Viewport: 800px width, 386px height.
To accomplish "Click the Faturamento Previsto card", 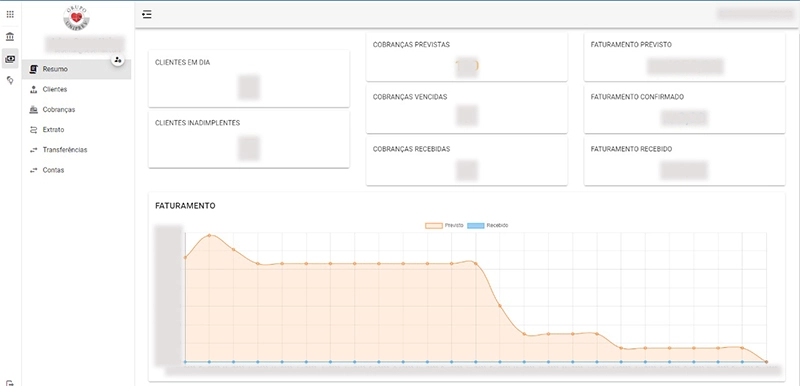I will pos(685,57).
